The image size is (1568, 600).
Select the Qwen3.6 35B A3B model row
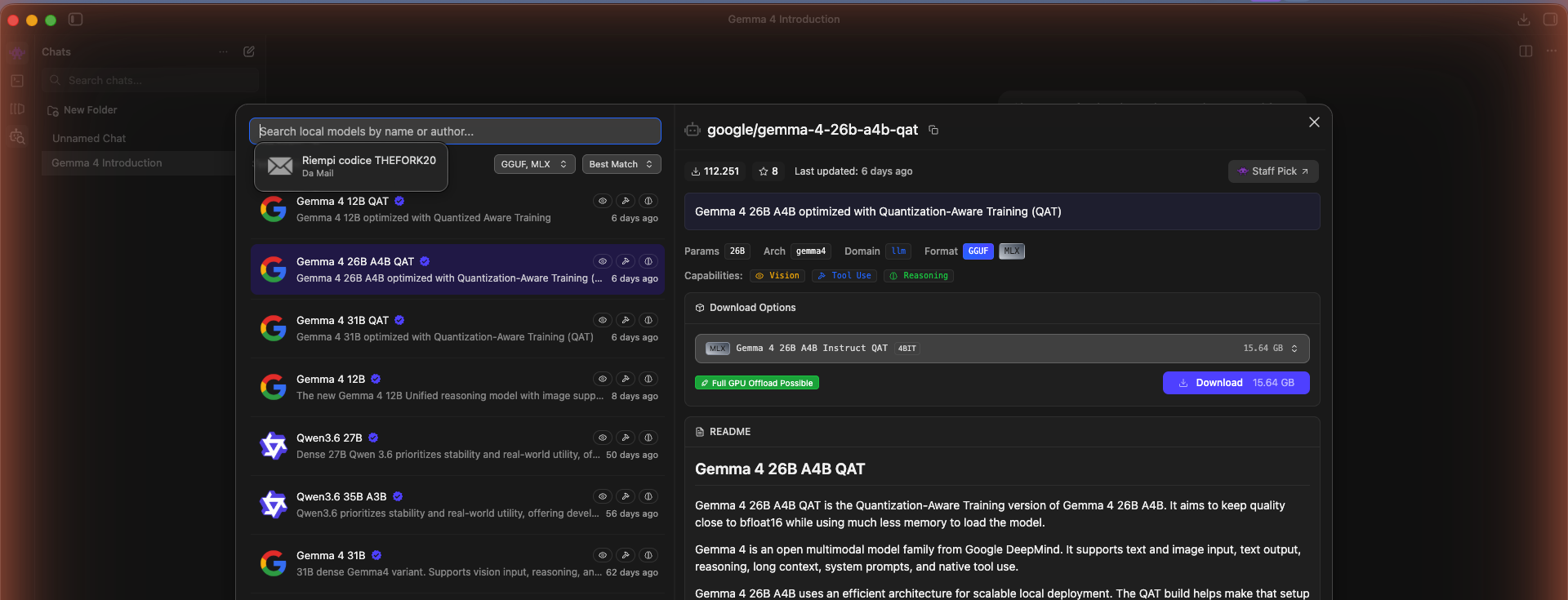(457, 504)
